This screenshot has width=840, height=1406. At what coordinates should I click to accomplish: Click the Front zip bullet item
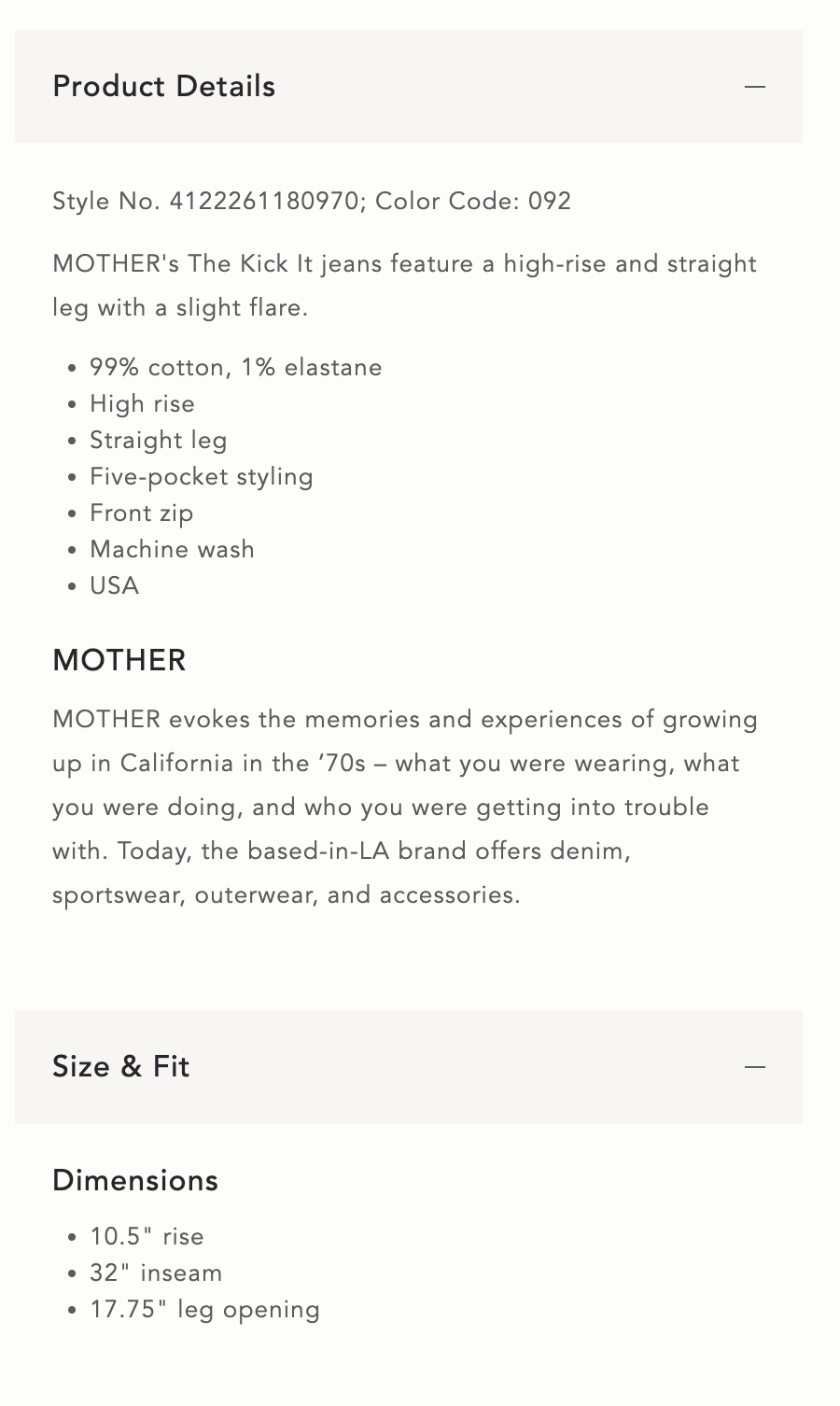[x=141, y=513]
